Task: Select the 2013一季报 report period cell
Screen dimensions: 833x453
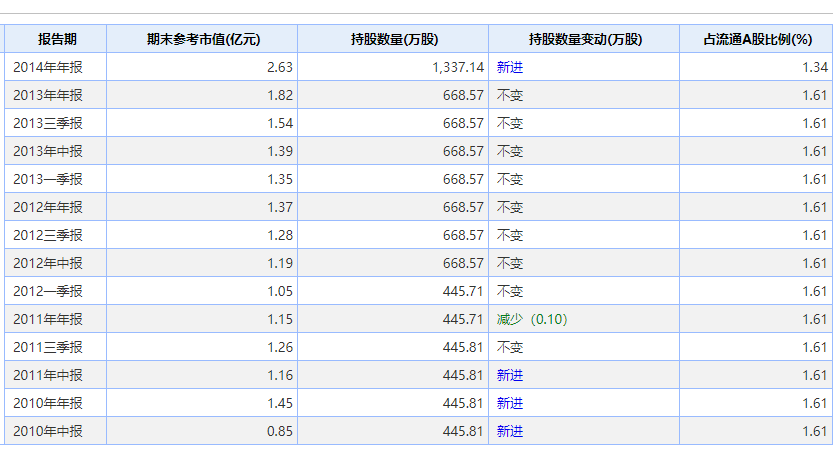Action: [x=56, y=179]
